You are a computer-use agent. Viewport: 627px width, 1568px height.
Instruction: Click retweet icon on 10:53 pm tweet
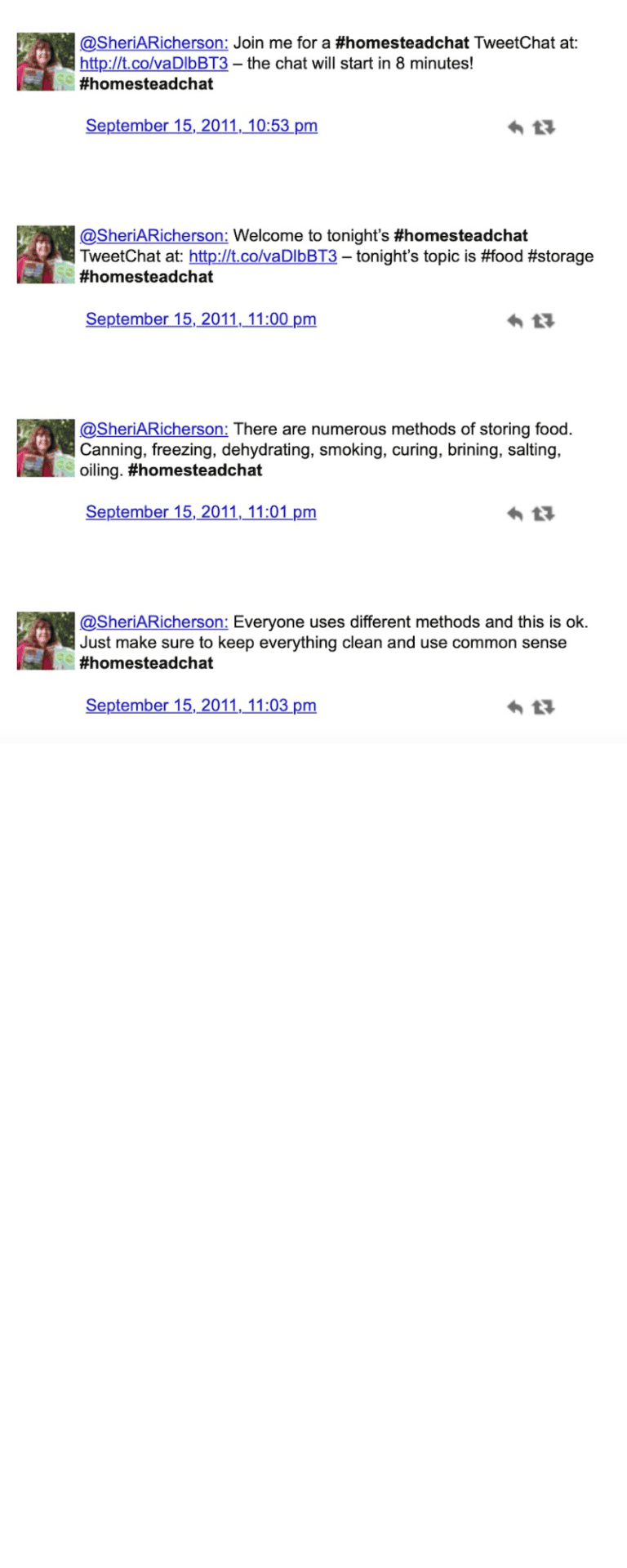[x=544, y=127]
